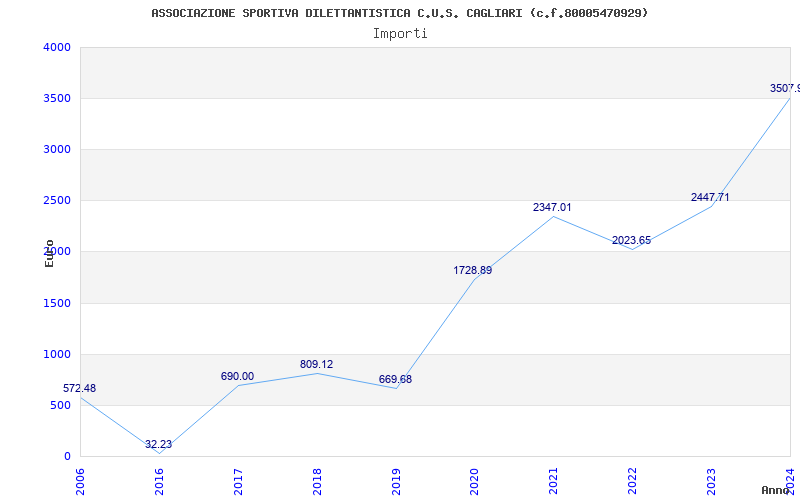Click the 572.48 data label
This screenshot has height=500, width=800.
tap(80, 388)
